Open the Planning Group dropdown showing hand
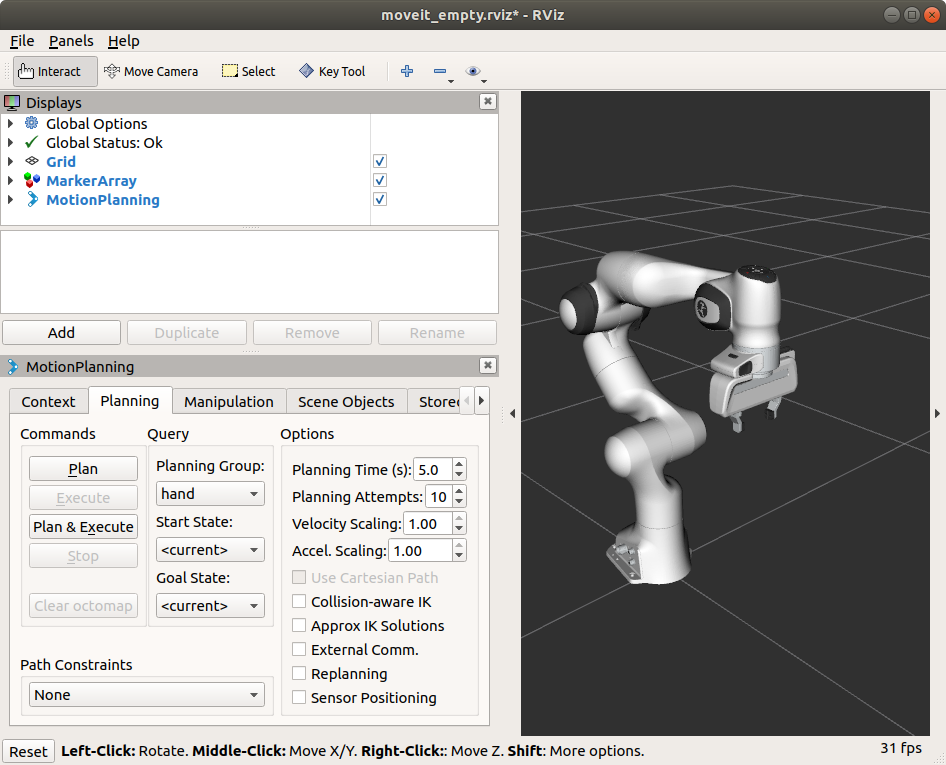 click(210, 493)
